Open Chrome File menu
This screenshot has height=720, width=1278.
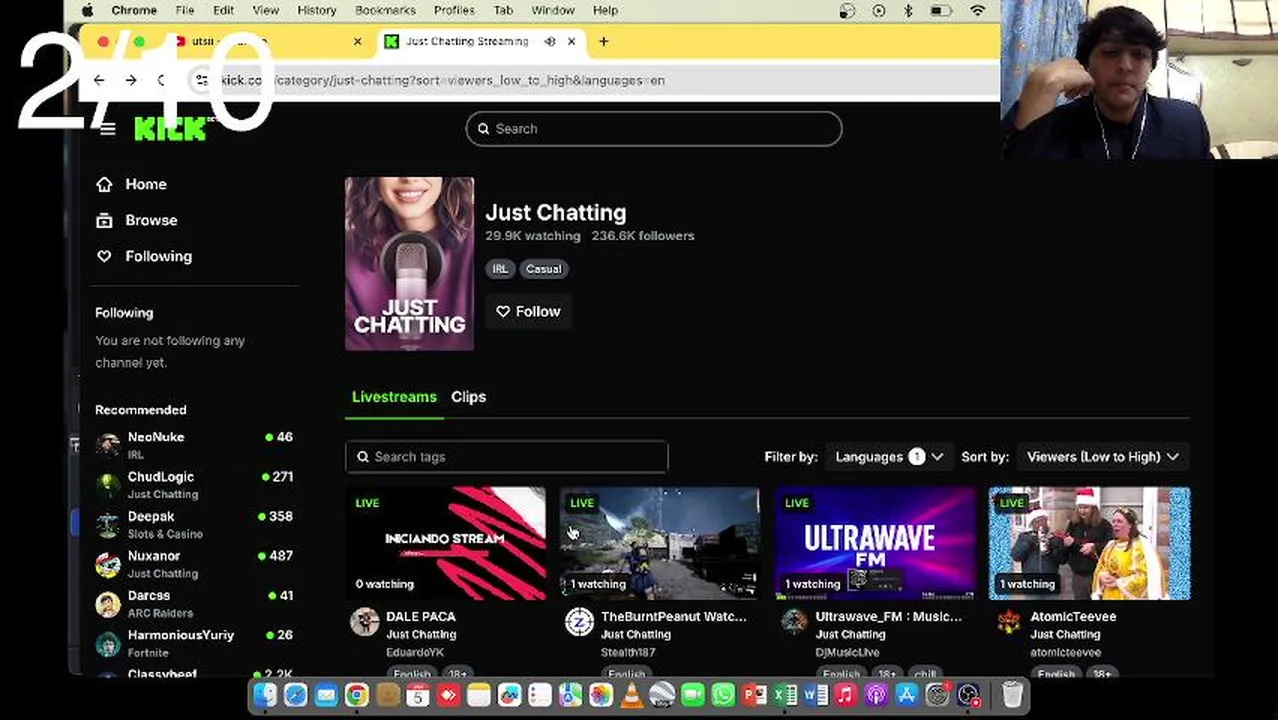tap(185, 10)
